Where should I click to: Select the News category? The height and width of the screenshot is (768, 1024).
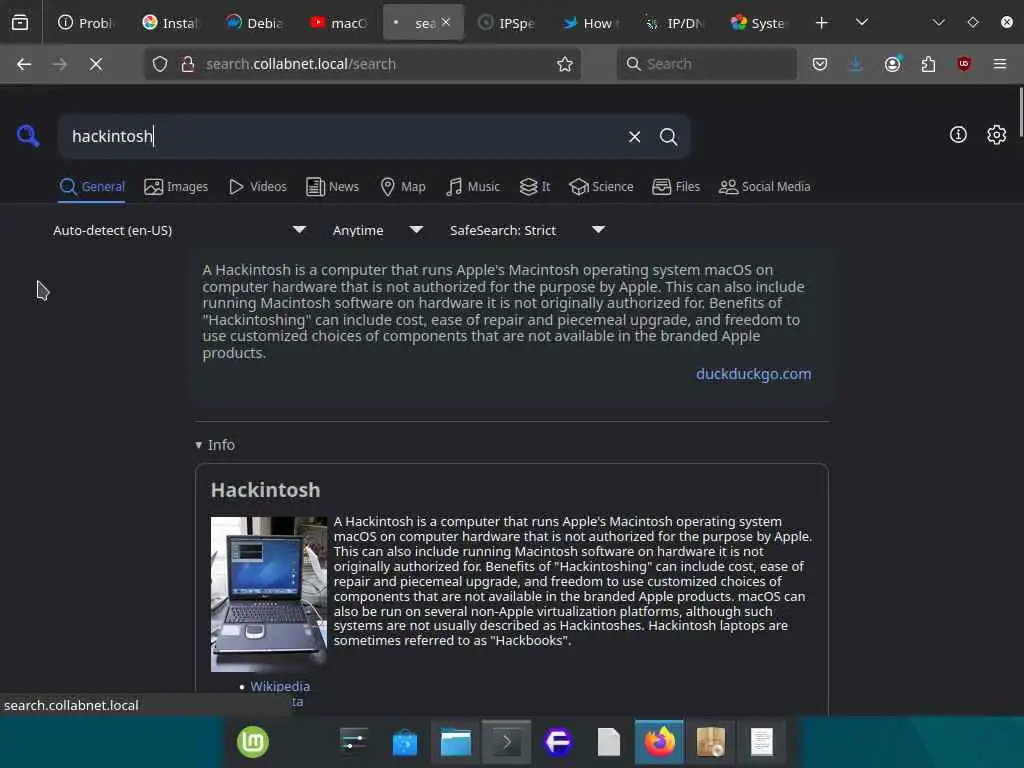click(333, 187)
